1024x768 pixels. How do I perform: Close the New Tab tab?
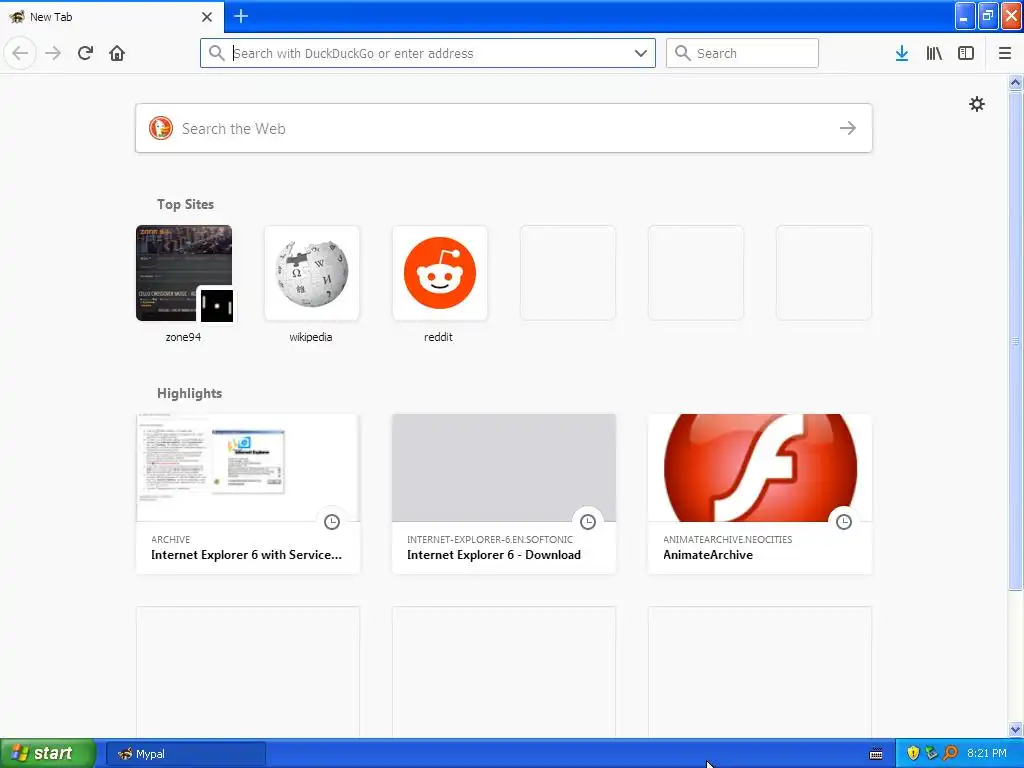[207, 16]
